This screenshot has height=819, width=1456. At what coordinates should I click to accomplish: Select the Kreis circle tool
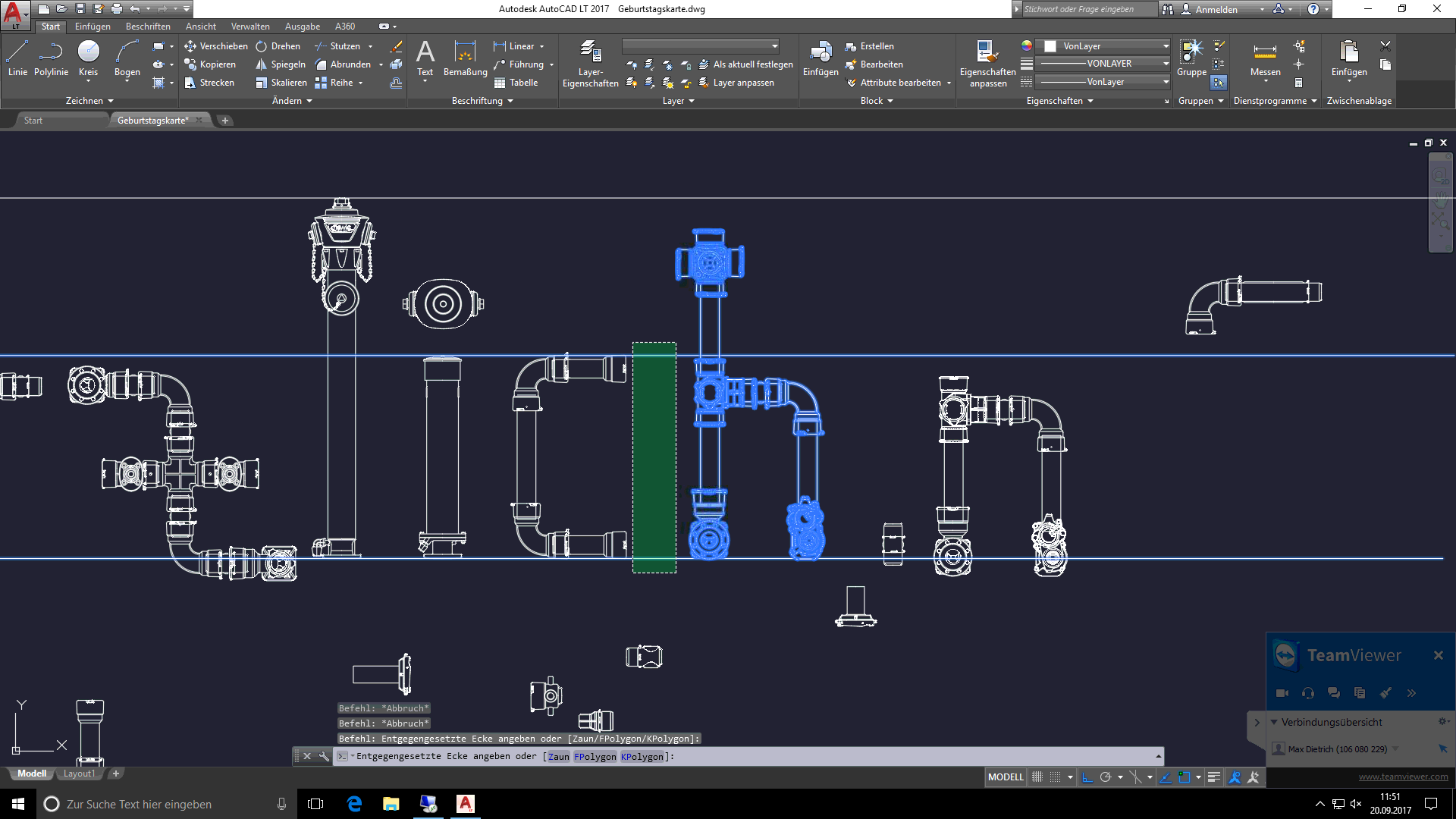click(89, 58)
